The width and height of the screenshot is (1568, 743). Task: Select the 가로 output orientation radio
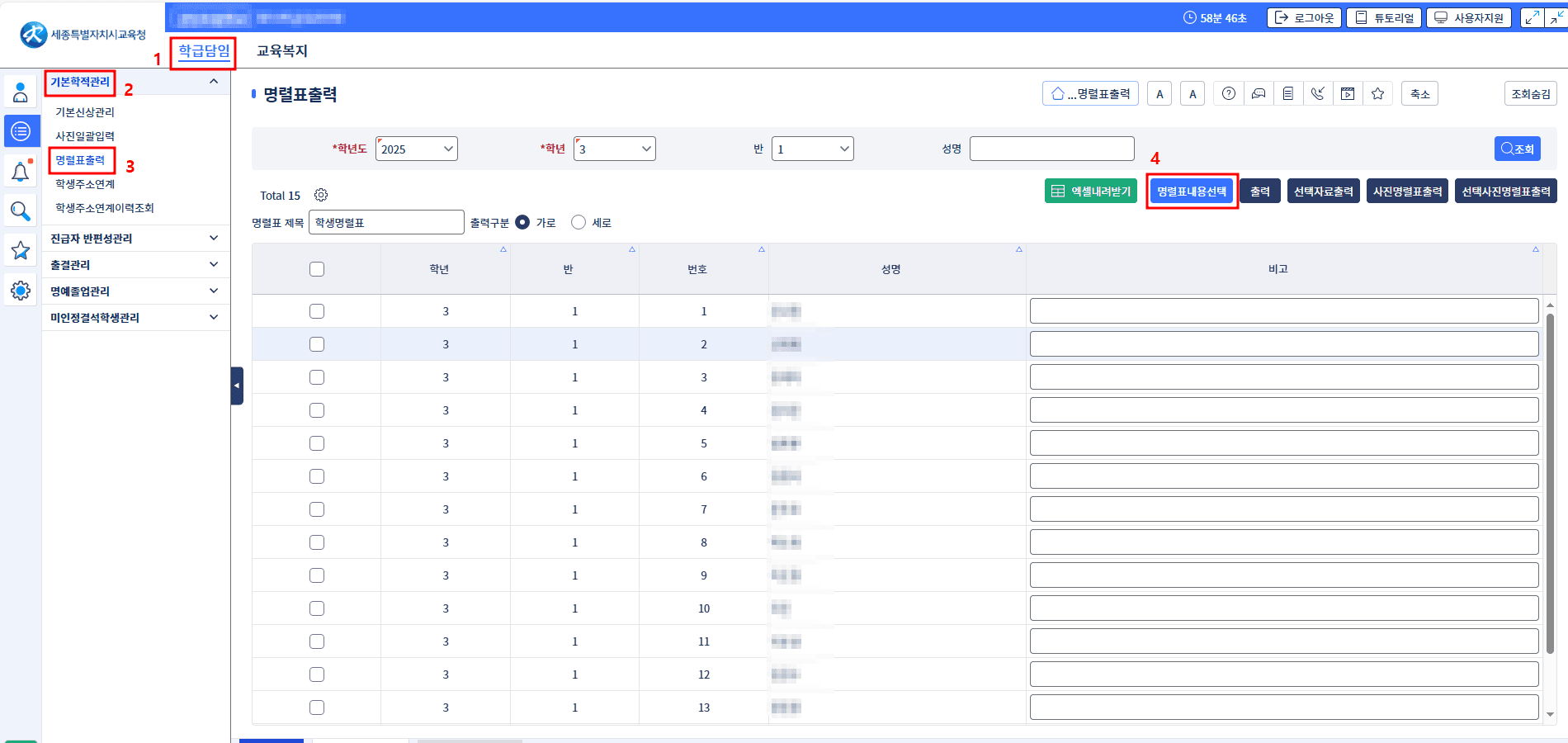tap(522, 222)
